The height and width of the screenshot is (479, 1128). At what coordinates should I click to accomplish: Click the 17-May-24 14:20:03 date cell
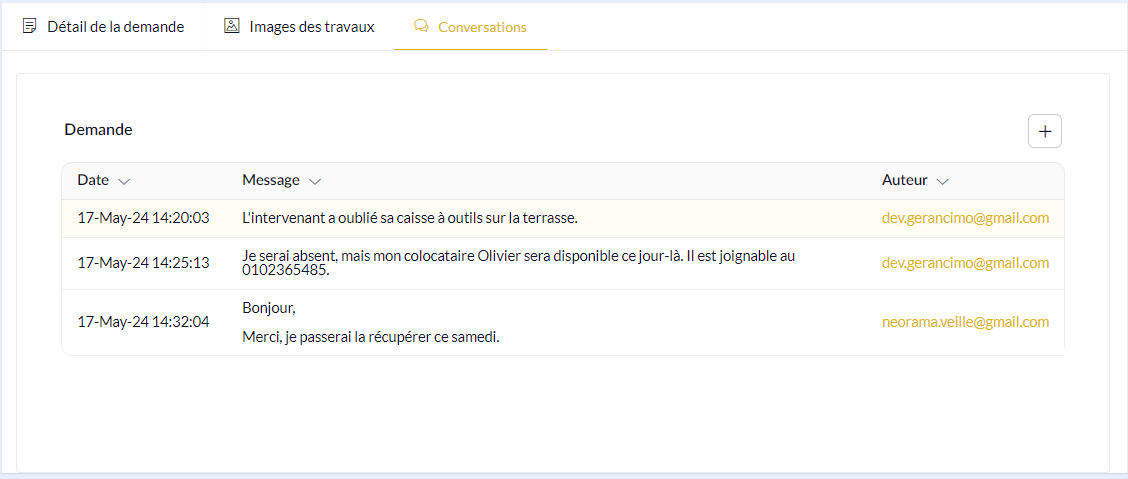(x=143, y=218)
